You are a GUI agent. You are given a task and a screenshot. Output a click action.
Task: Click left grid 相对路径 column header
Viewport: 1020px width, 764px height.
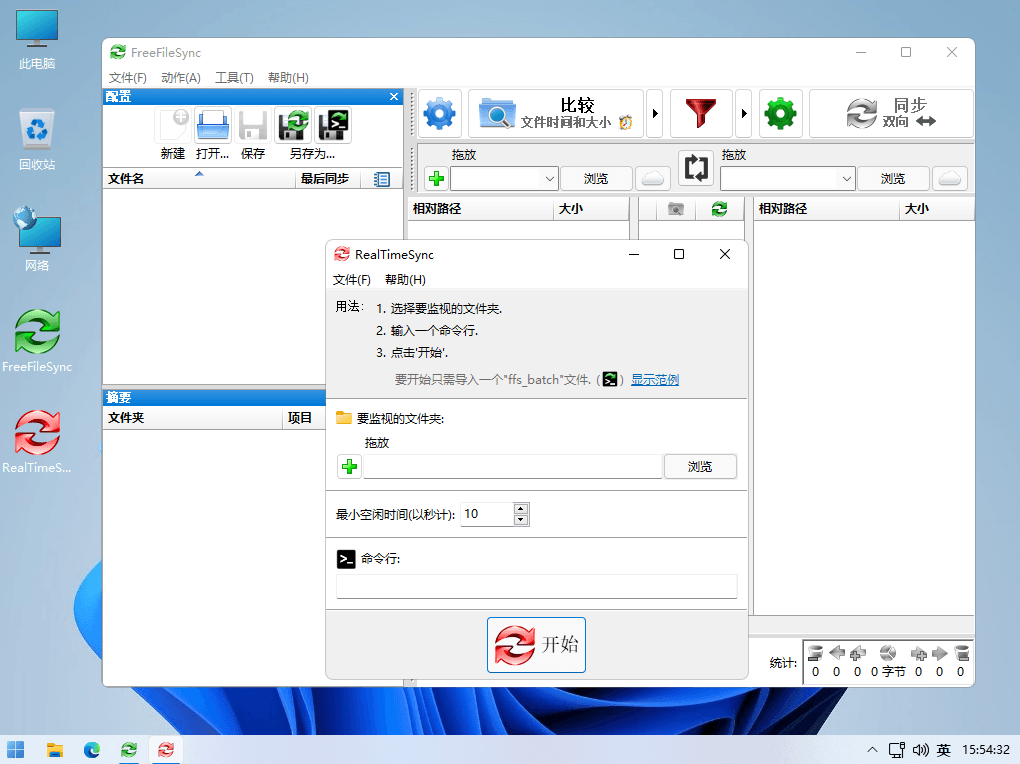pyautogui.click(x=480, y=209)
